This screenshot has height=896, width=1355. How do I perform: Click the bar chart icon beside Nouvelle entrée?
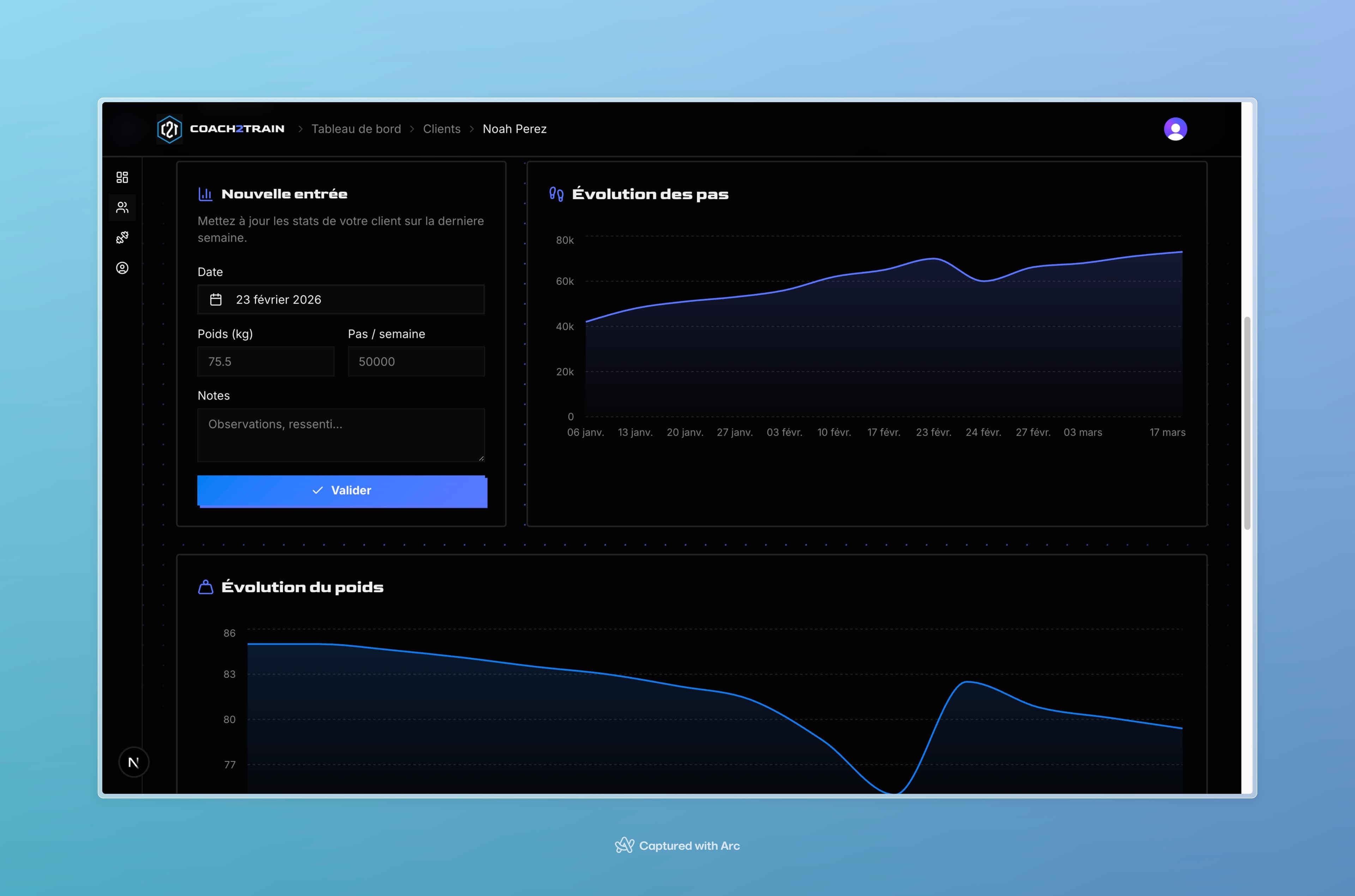point(205,194)
